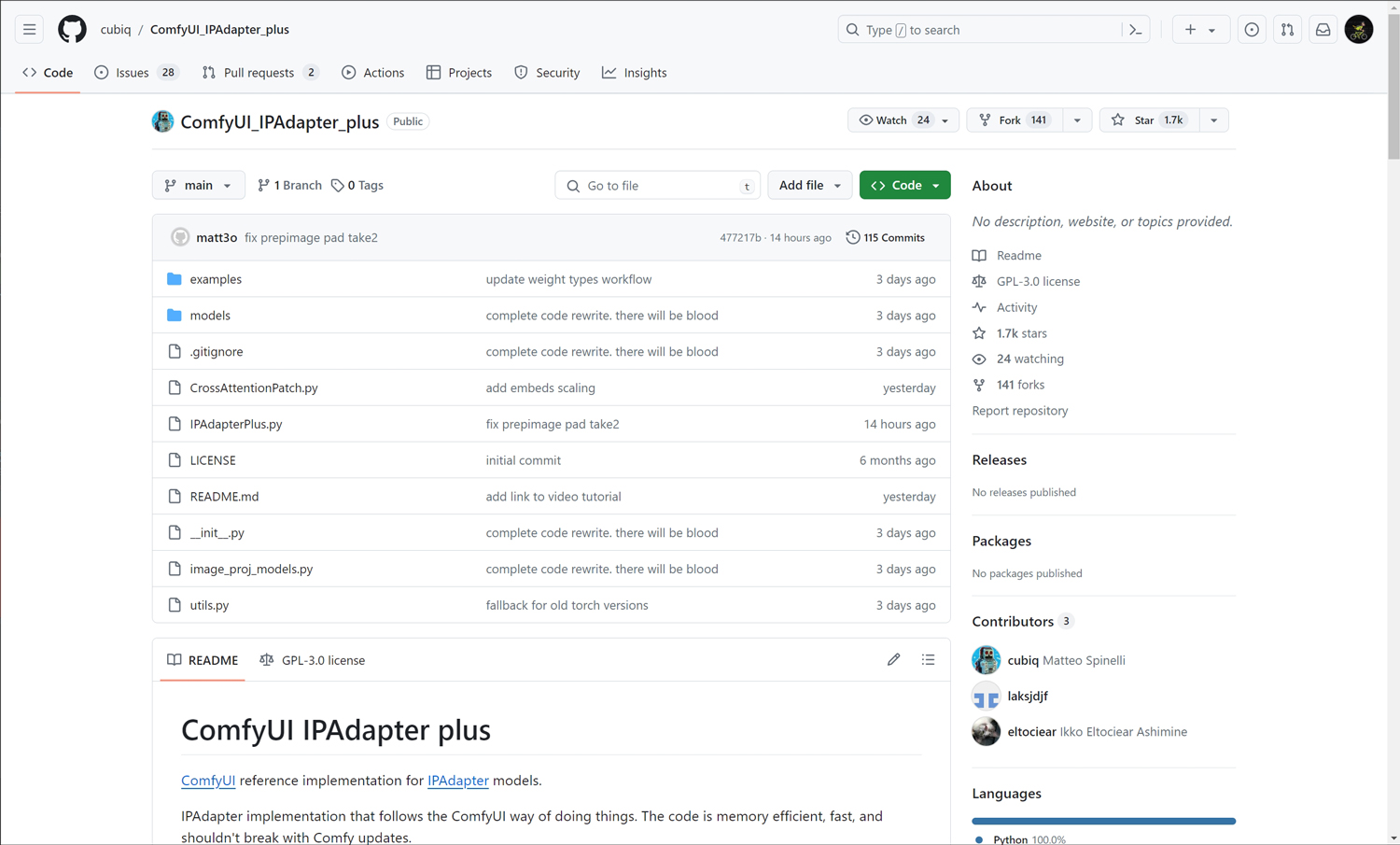View the 115 Commits history
This screenshot has height=845, width=1400.
click(x=885, y=238)
